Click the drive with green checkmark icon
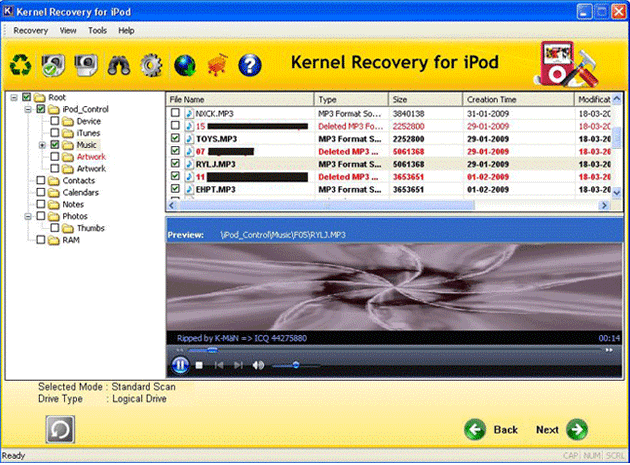Screen dimensions: 630x465 coord(53,65)
